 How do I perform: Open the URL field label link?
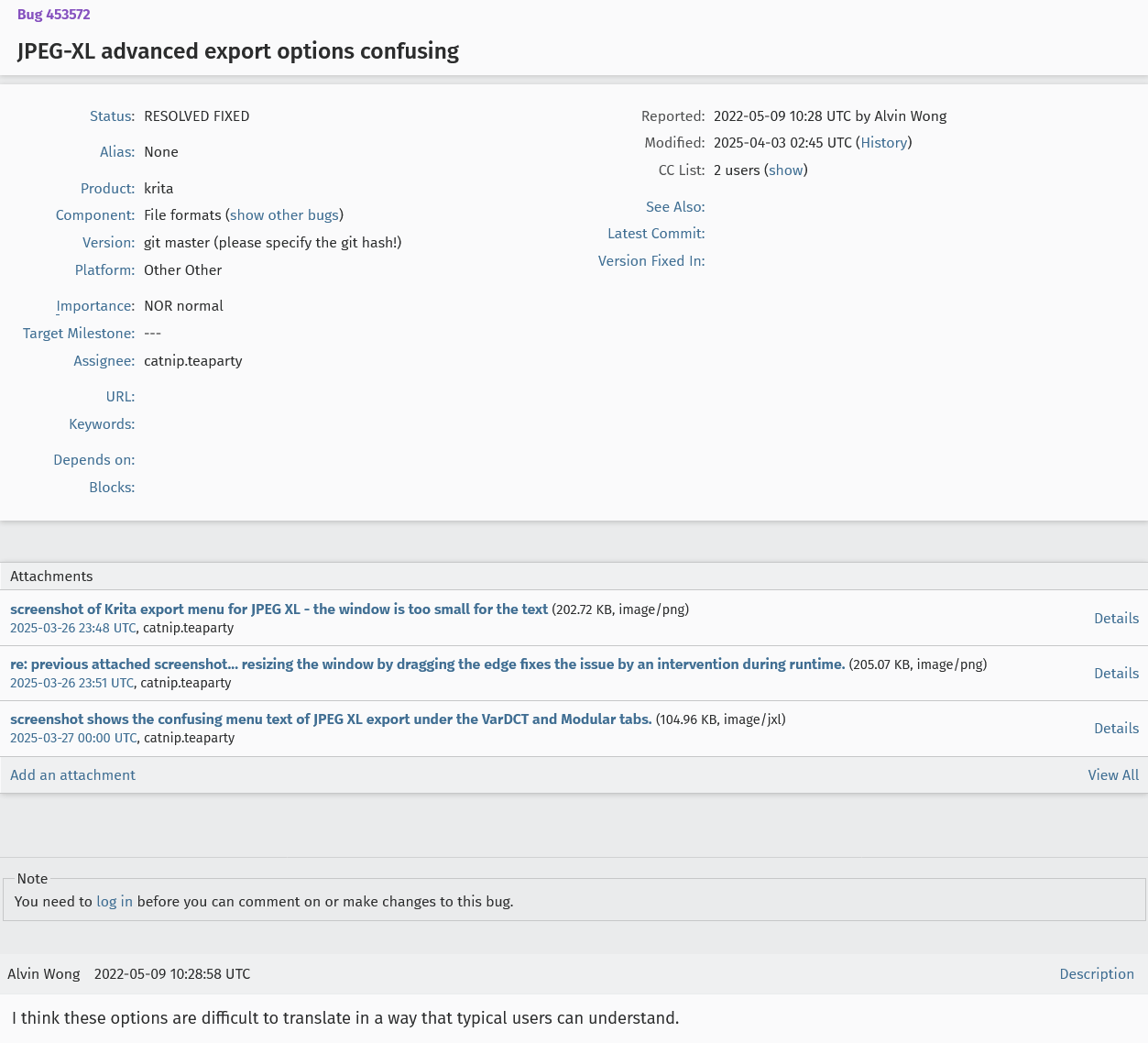[x=118, y=397]
